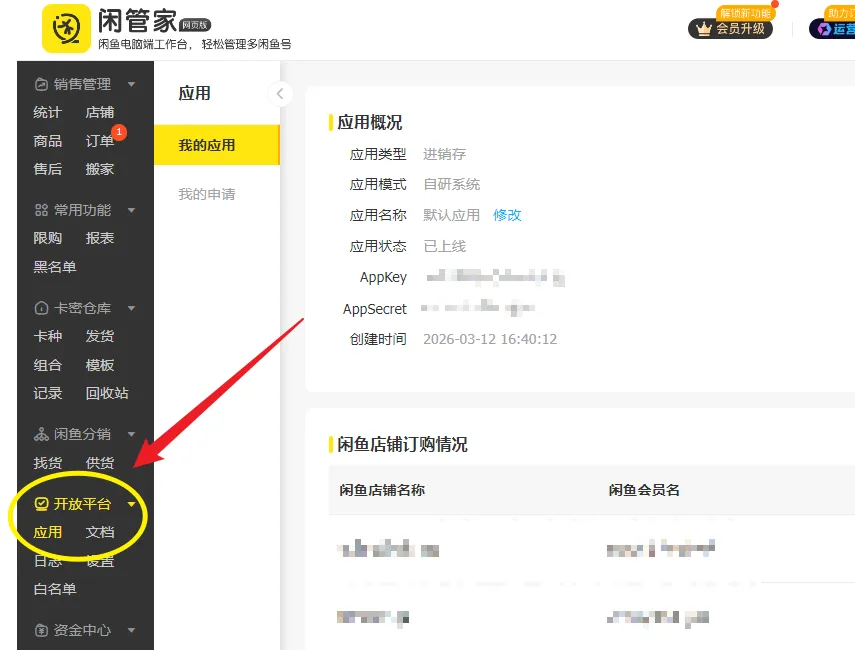Open the 订单 page
Viewport: 855px width, 650px height.
(x=100, y=141)
